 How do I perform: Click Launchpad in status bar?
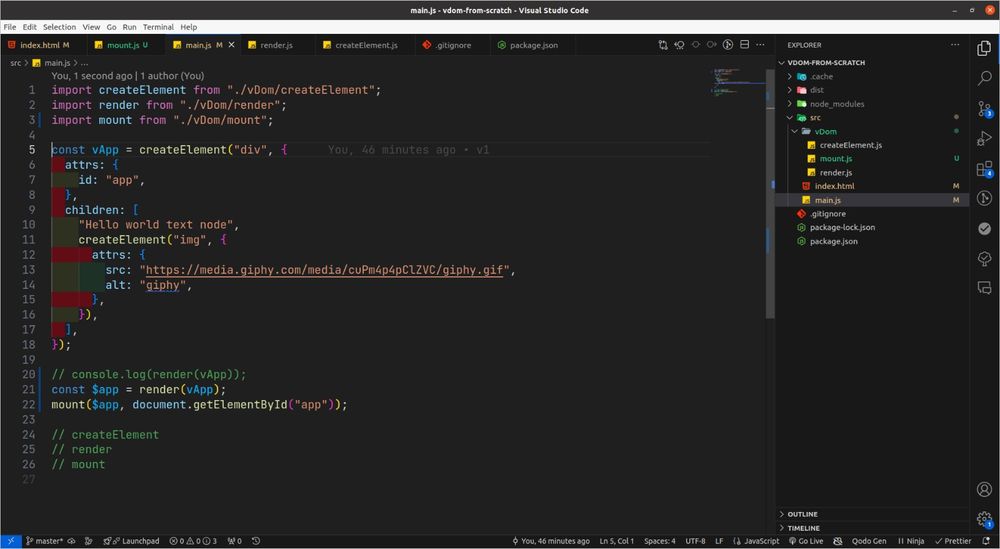click(131, 541)
